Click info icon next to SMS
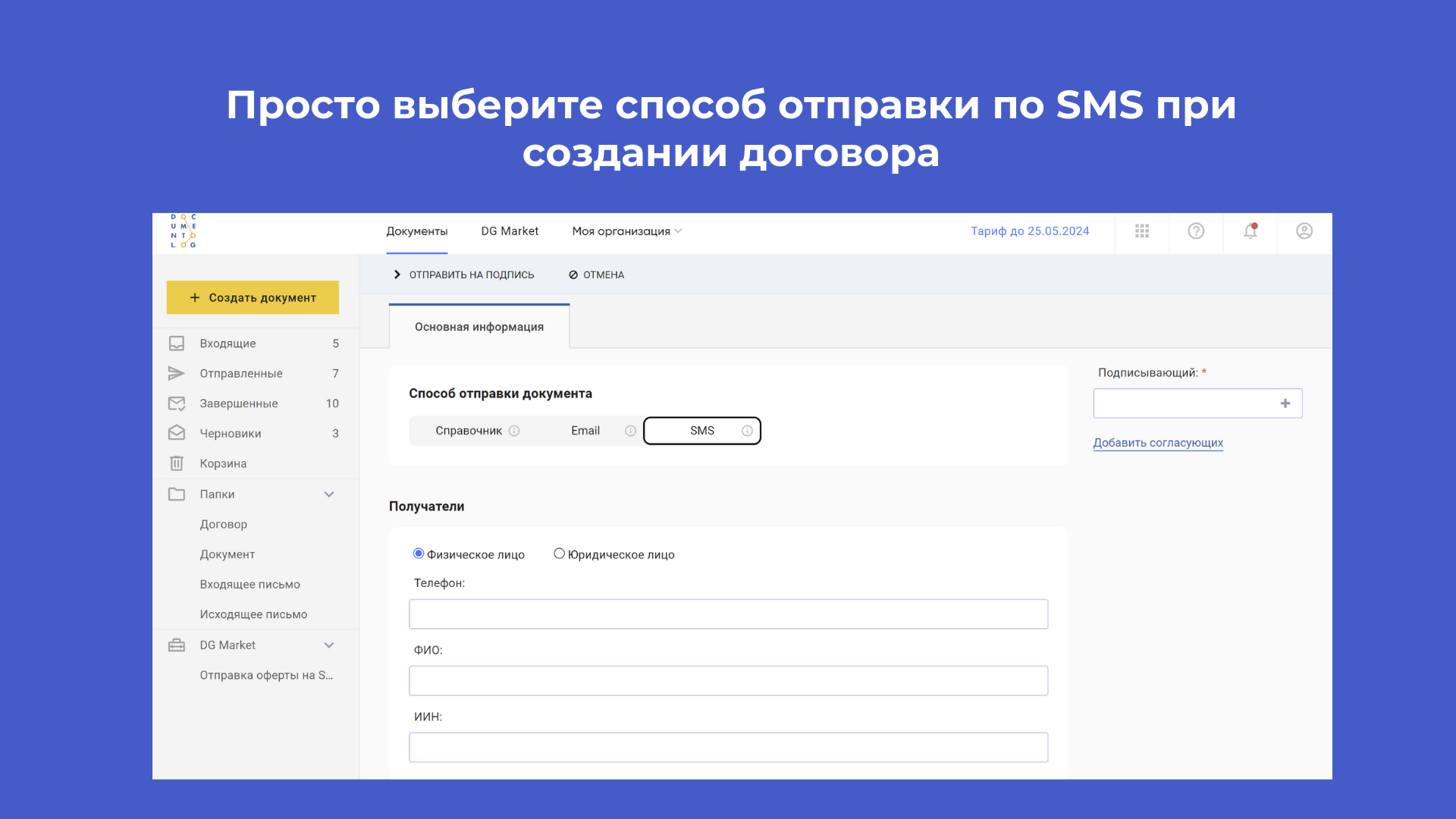1456x819 pixels. tap(747, 431)
